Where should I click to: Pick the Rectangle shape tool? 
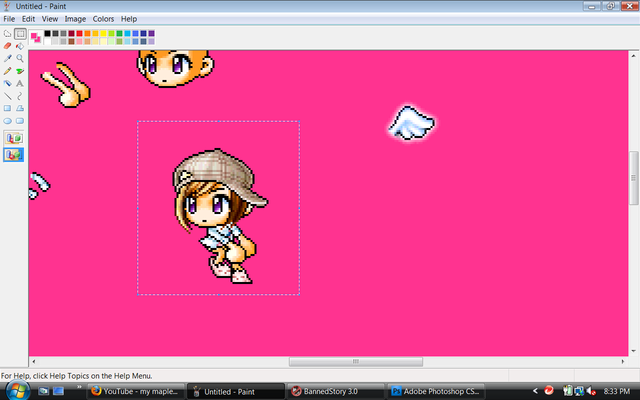[7, 109]
